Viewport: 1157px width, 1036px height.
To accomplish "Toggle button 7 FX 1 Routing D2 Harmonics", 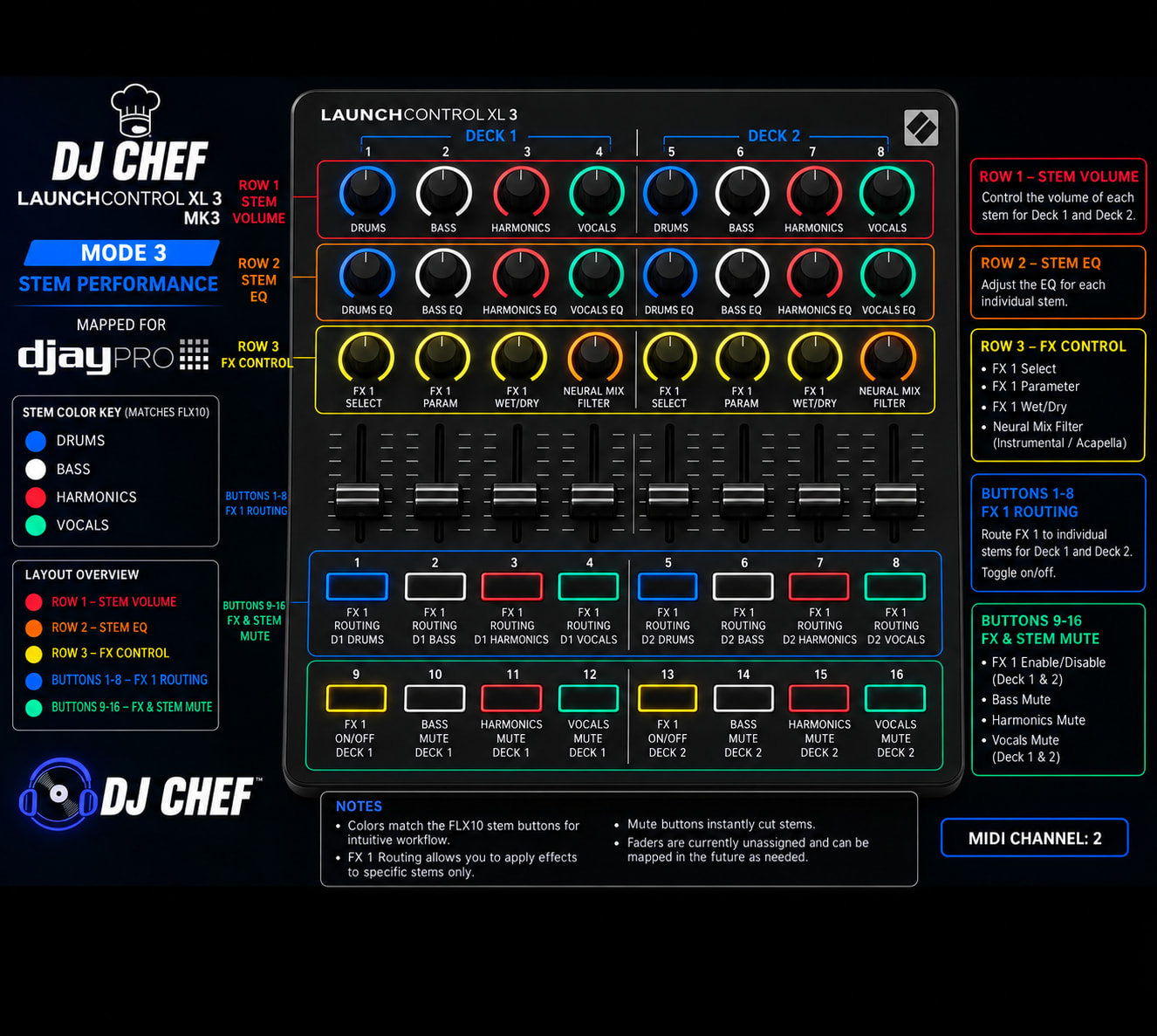I will point(819,587).
